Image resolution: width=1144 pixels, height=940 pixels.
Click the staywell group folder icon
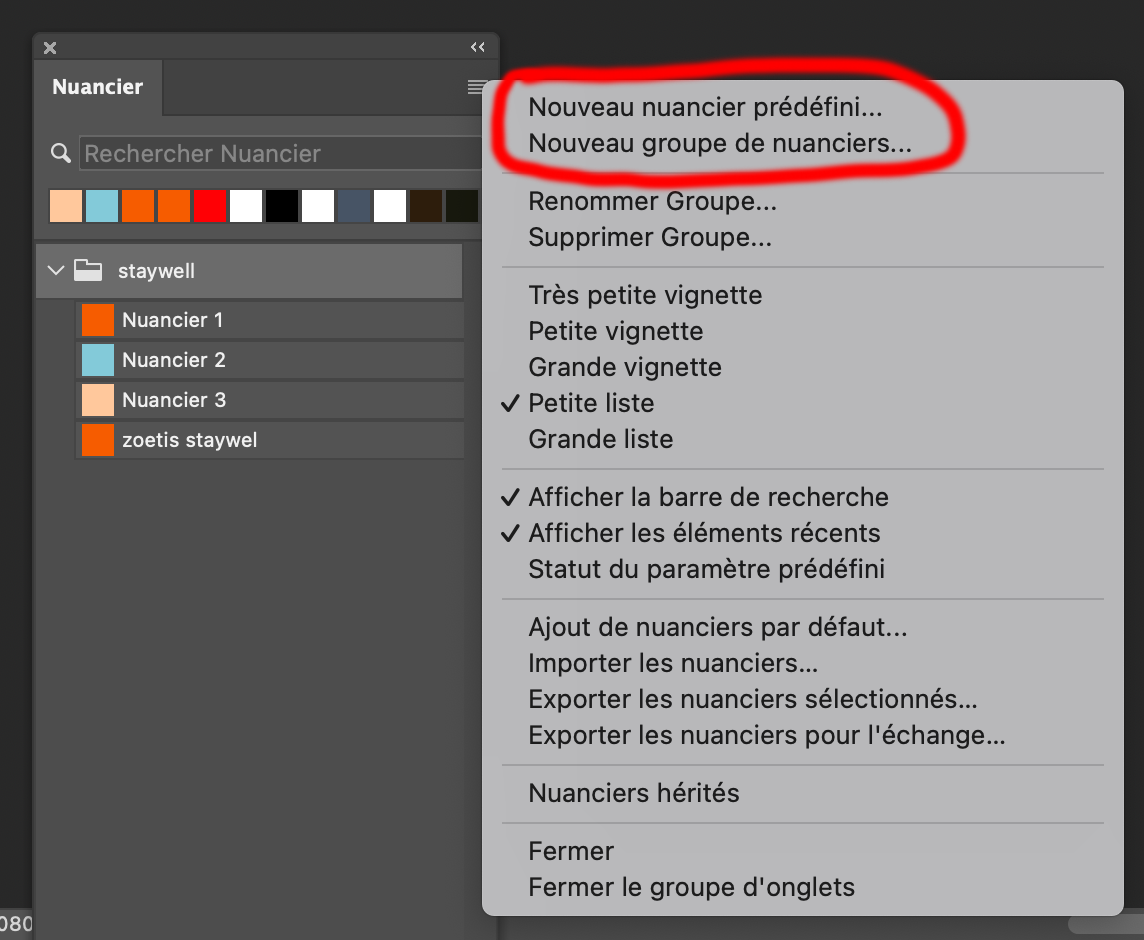click(89, 270)
